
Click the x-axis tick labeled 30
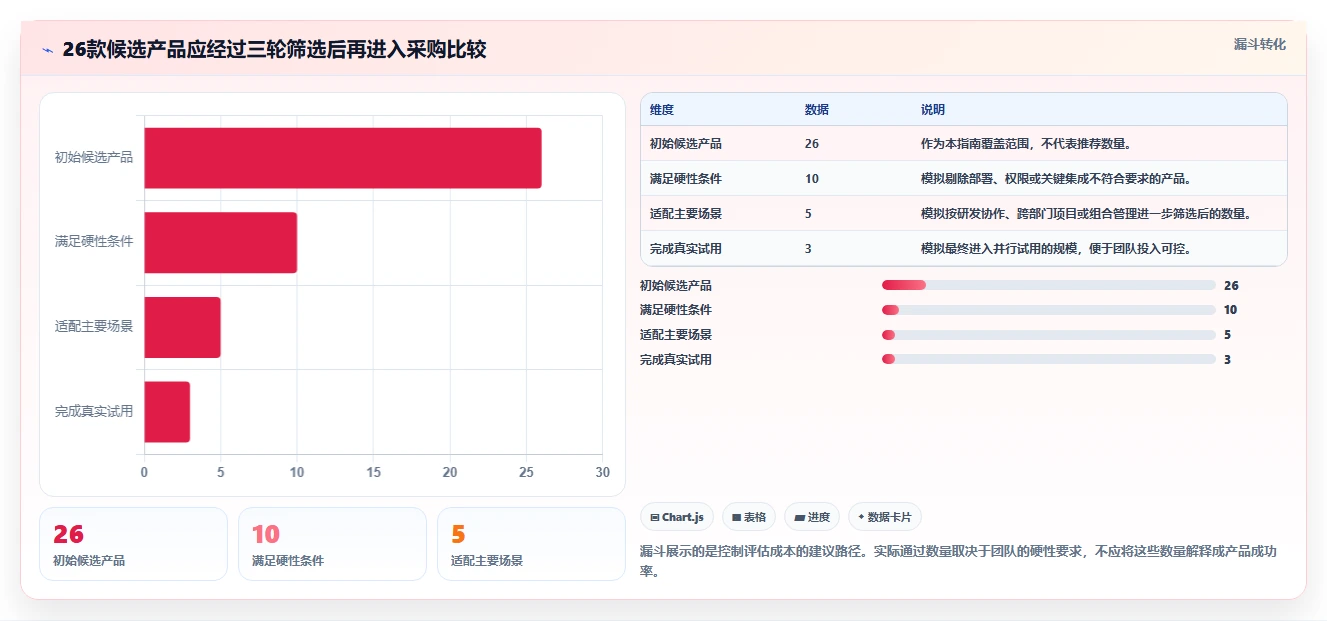click(x=602, y=472)
